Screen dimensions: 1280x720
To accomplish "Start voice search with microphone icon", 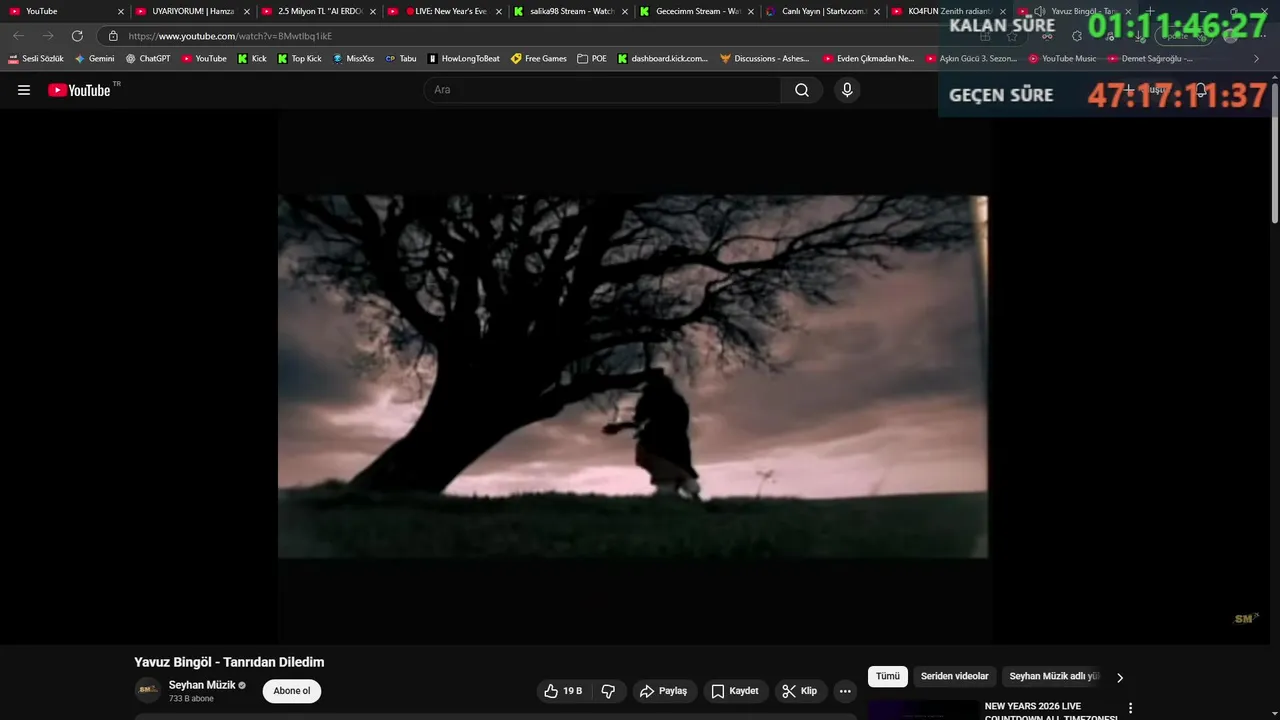I will pos(847,90).
